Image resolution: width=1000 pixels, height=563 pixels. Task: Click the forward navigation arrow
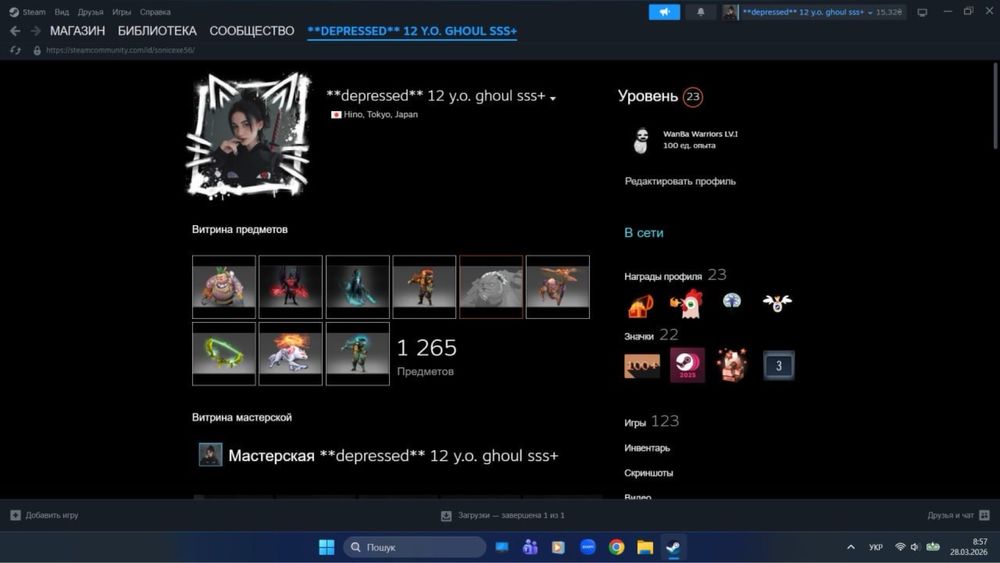(x=36, y=31)
